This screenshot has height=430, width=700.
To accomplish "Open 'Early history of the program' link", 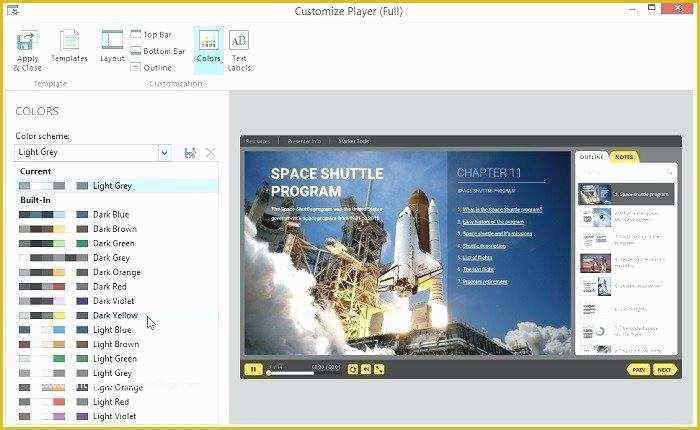I will pyautogui.click(x=493, y=222).
